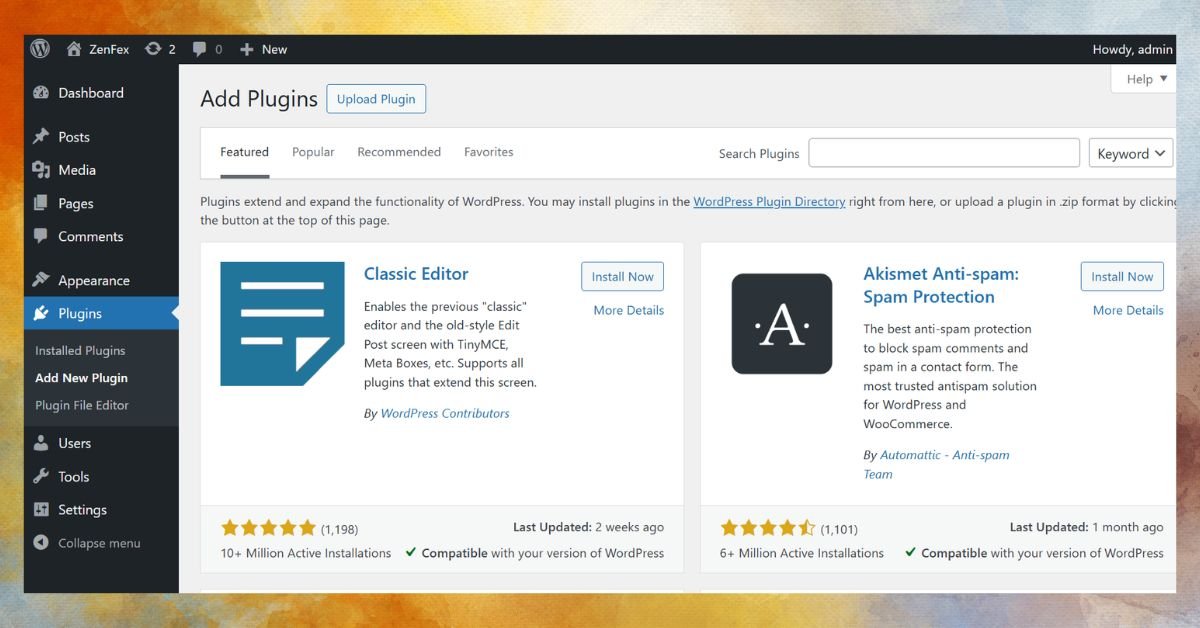This screenshot has height=628, width=1200.
Task: Open the Howdy, admin account menu
Action: (x=1132, y=49)
